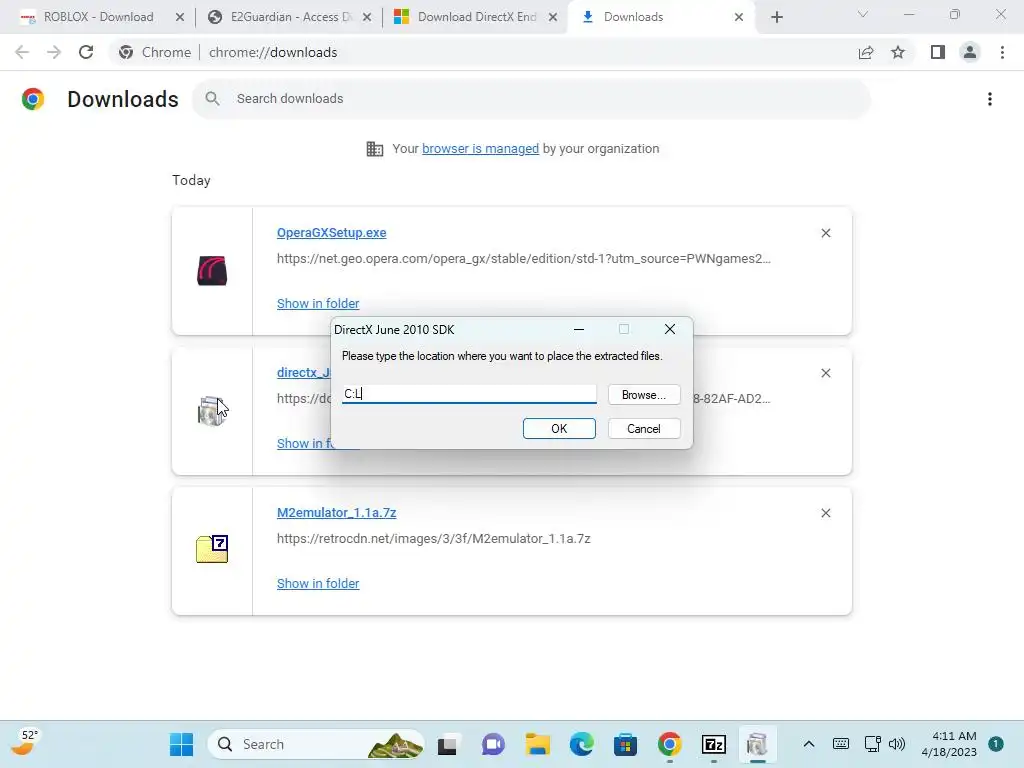The height and width of the screenshot is (768, 1024).
Task: Open the notification count badge
Action: pyautogui.click(x=996, y=744)
